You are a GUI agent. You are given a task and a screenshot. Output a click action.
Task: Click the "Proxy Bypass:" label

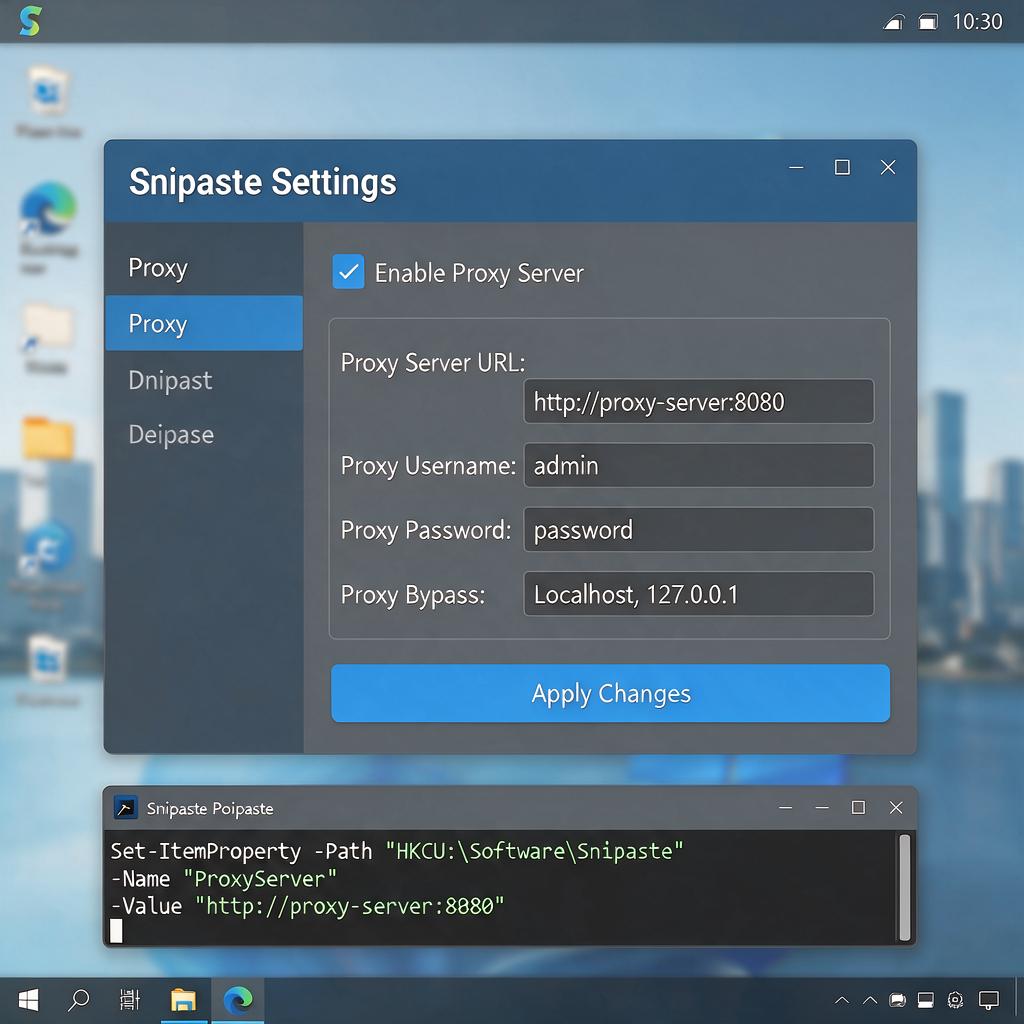pyautogui.click(x=413, y=595)
